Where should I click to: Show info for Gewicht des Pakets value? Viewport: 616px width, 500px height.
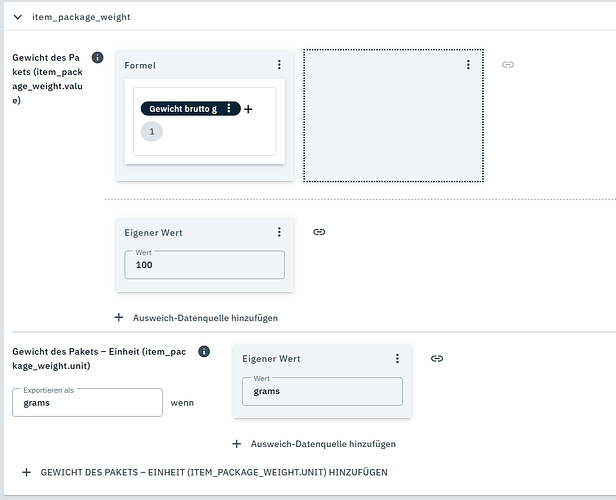pos(97,58)
